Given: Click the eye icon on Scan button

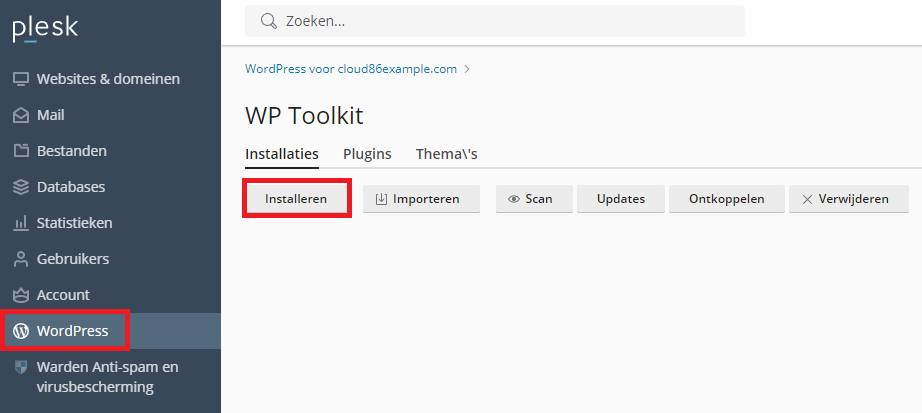Looking at the screenshot, I should (x=514, y=199).
